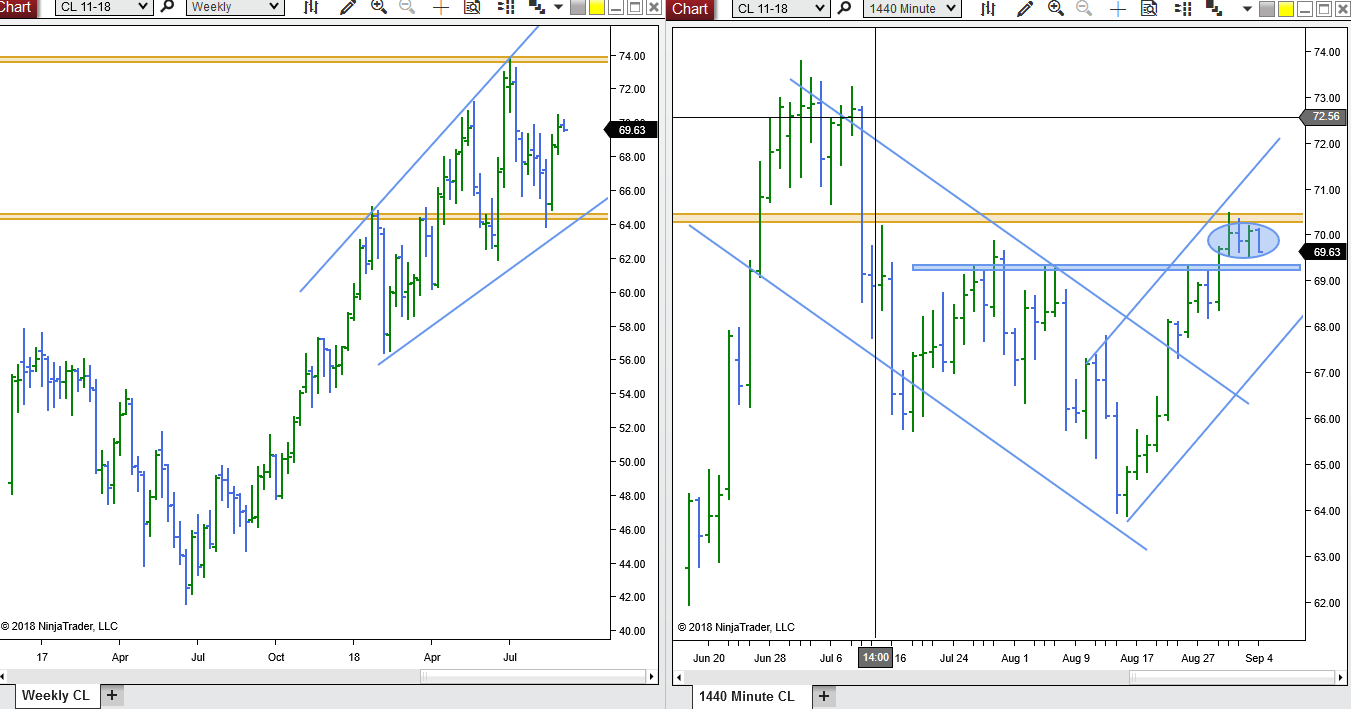Select drawing tools pencil in 1440 Minute chart
1351x709 pixels.
coord(1024,8)
